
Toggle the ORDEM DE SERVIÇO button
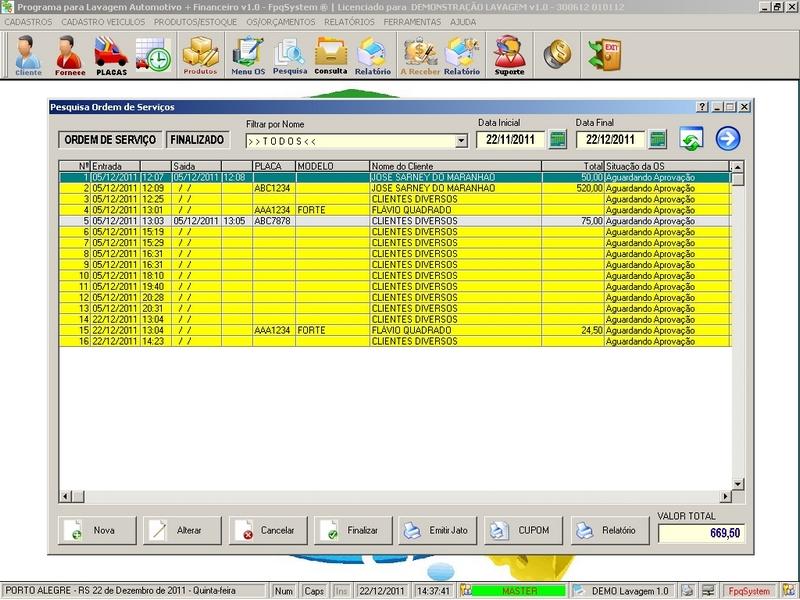pyautogui.click(x=110, y=140)
